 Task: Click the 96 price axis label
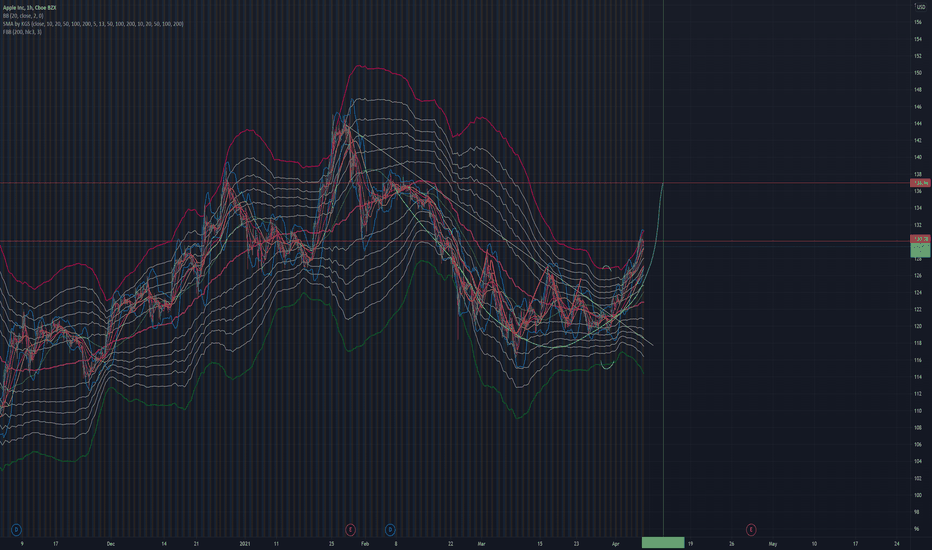(x=918, y=529)
